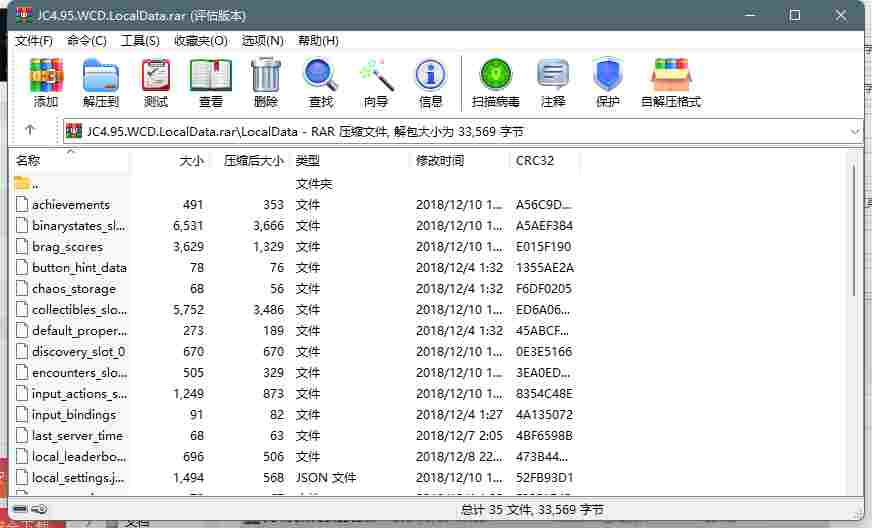872x528 pixels.
Task: Select the last_server_time file
Action: click(x=77, y=435)
